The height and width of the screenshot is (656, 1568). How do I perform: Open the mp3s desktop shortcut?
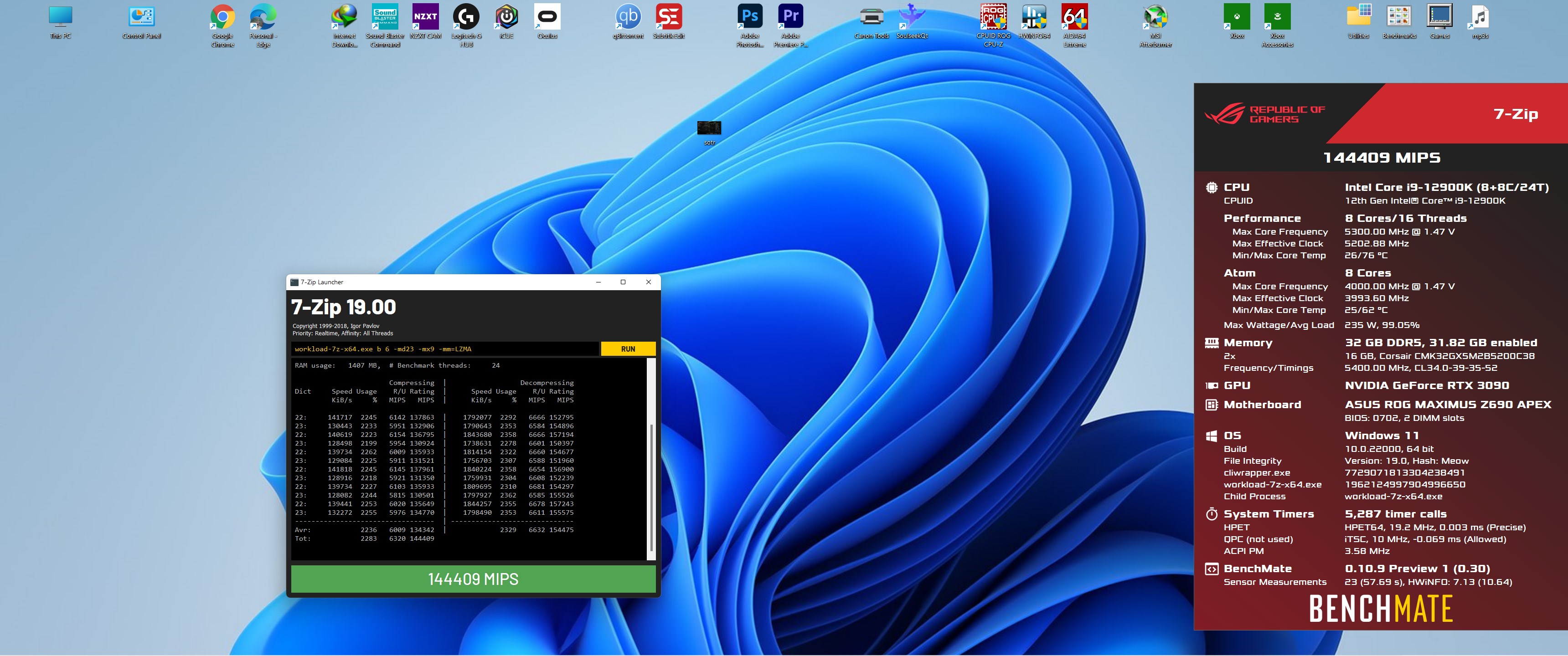[x=1480, y=22]
